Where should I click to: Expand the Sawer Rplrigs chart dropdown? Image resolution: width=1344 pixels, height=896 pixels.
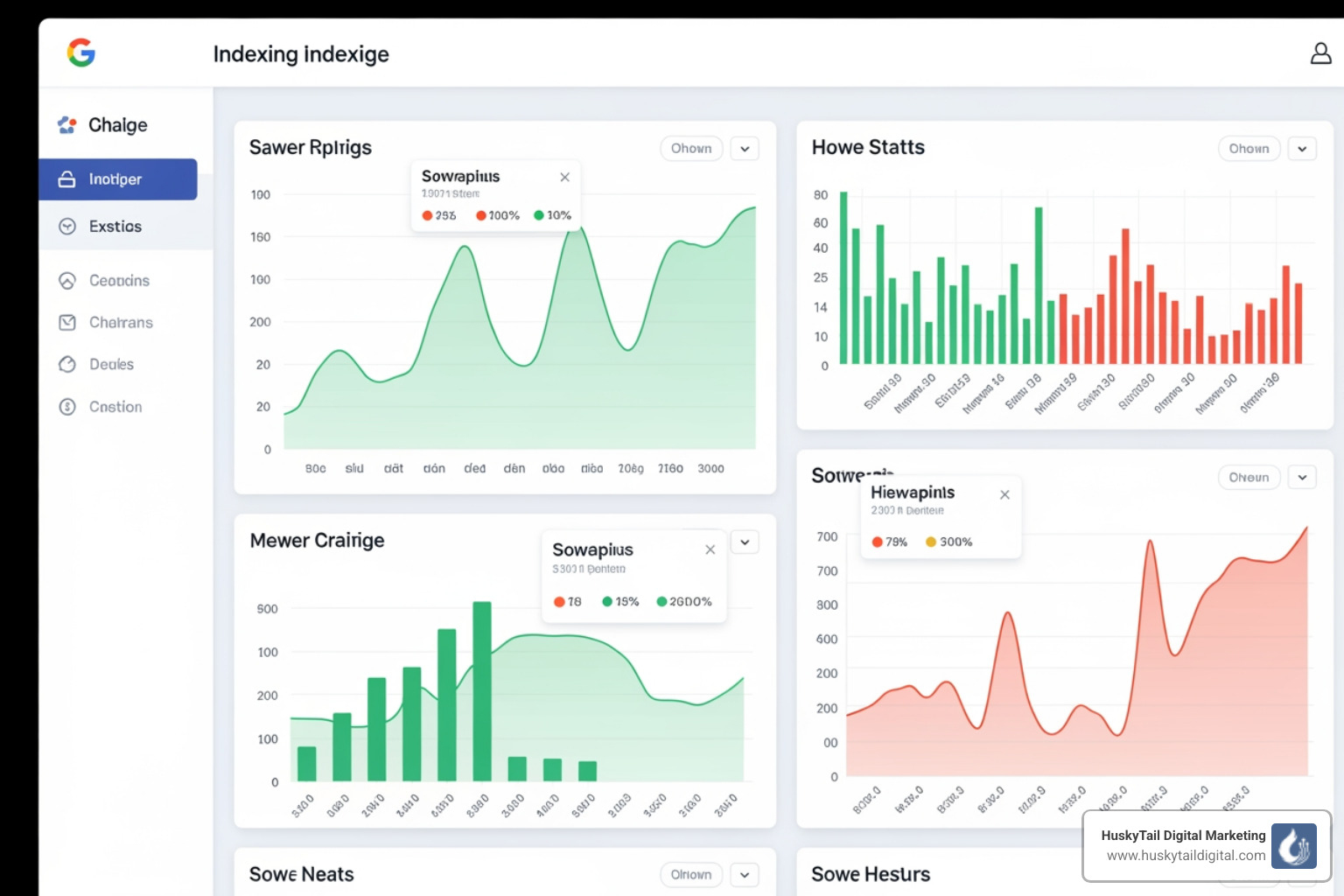(x=745, y=148)
